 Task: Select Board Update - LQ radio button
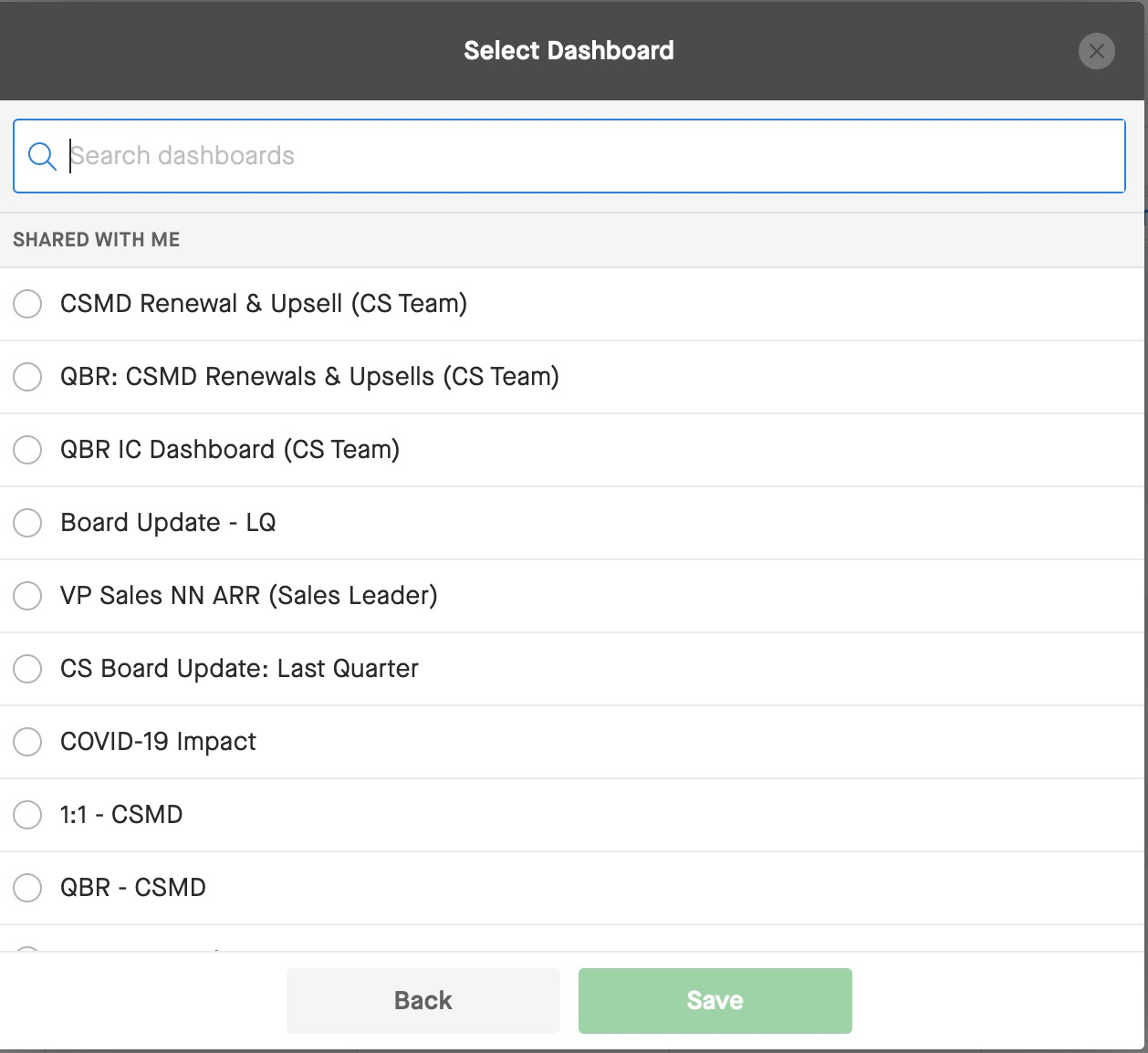tap(27, 523)
